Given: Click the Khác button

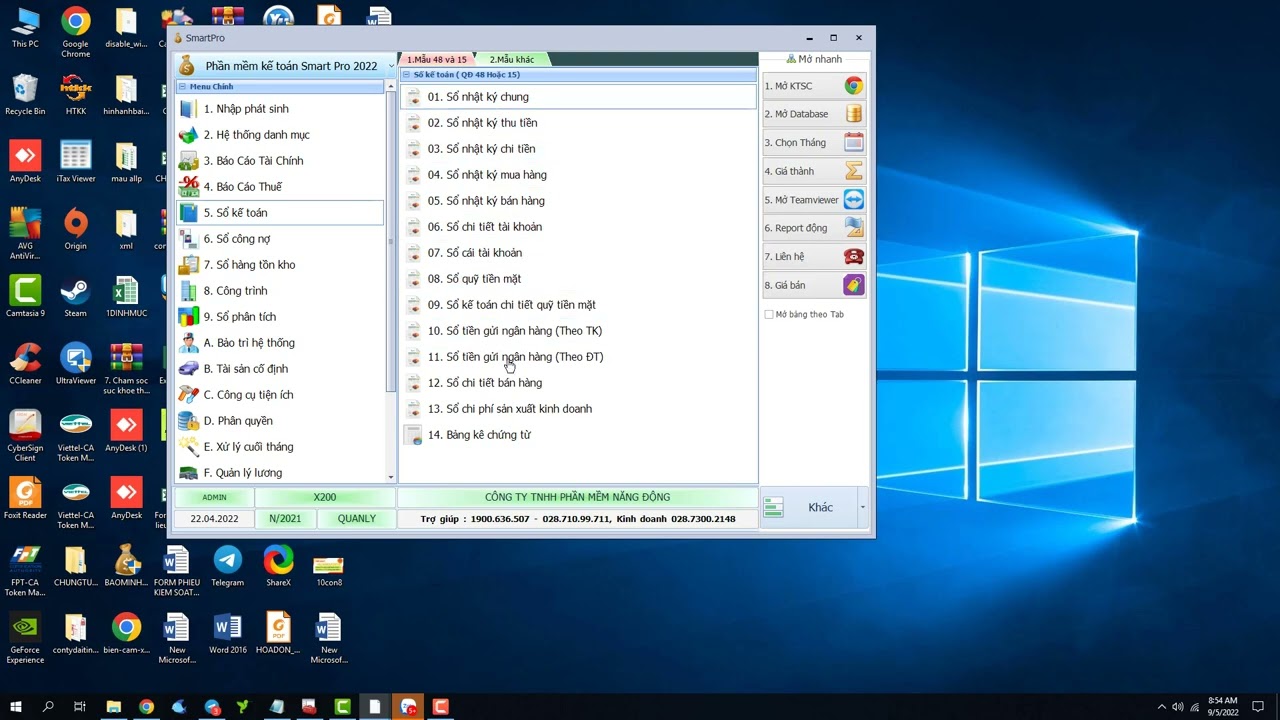Looking at the screenshot, I should [809, 508].
